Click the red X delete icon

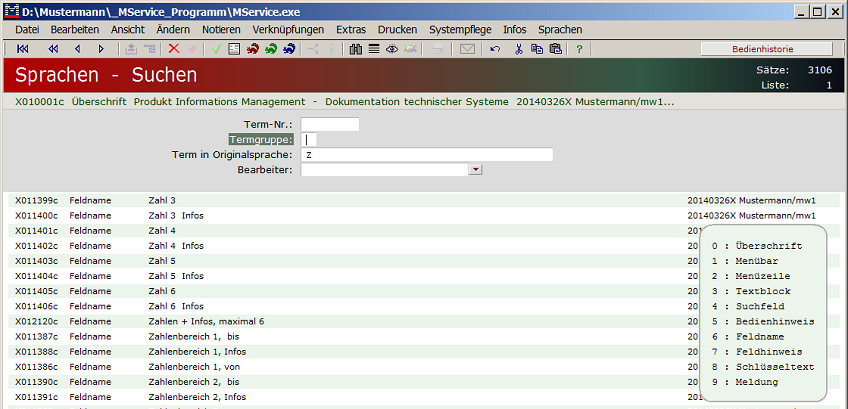[174, 49]
